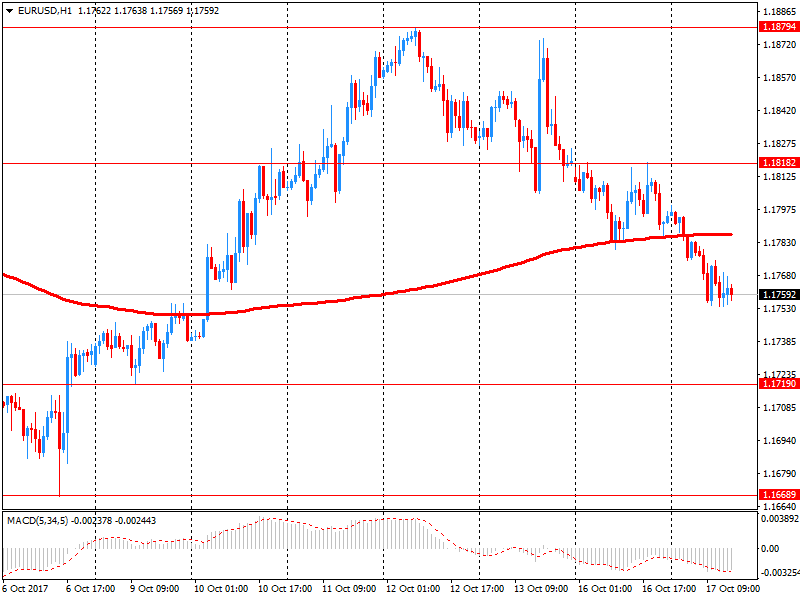Select the 10 Oct 01:00 time axis label

221,589
